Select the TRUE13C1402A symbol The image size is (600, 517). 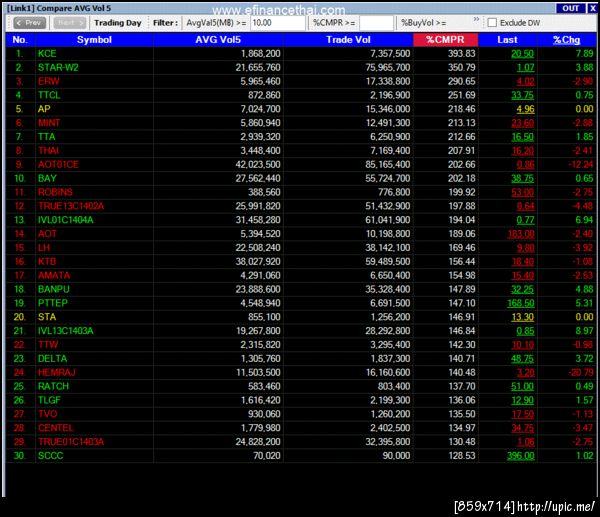click(x=71, y=206)
